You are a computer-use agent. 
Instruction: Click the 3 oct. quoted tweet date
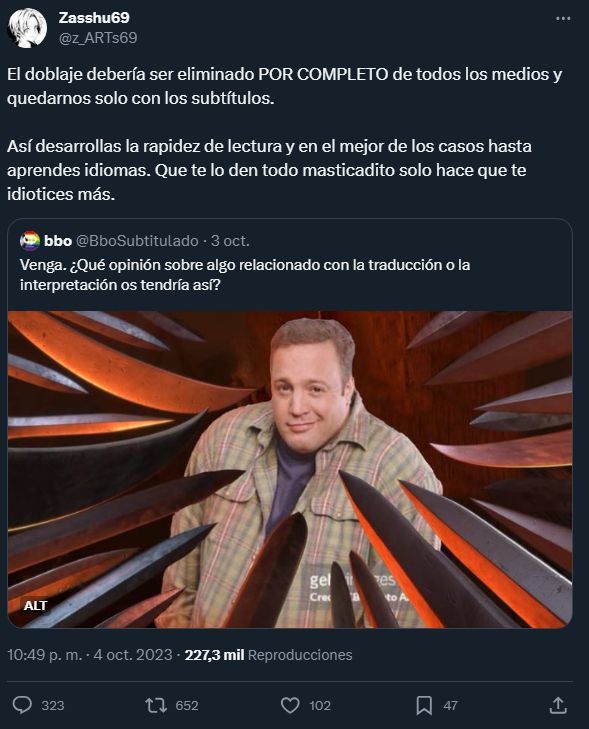coord(230,241)
